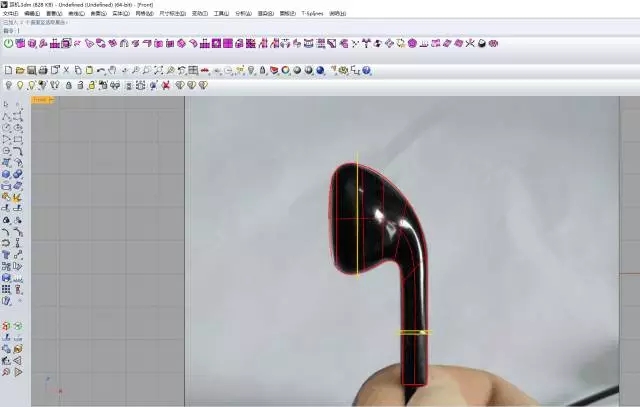Click the blue render sphere icon
640x407 pixels.
click(320, 71)
